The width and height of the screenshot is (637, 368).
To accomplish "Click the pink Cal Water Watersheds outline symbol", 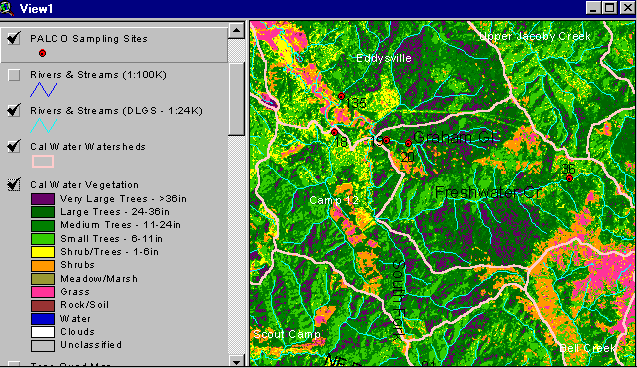I will [x=43, y=161].
